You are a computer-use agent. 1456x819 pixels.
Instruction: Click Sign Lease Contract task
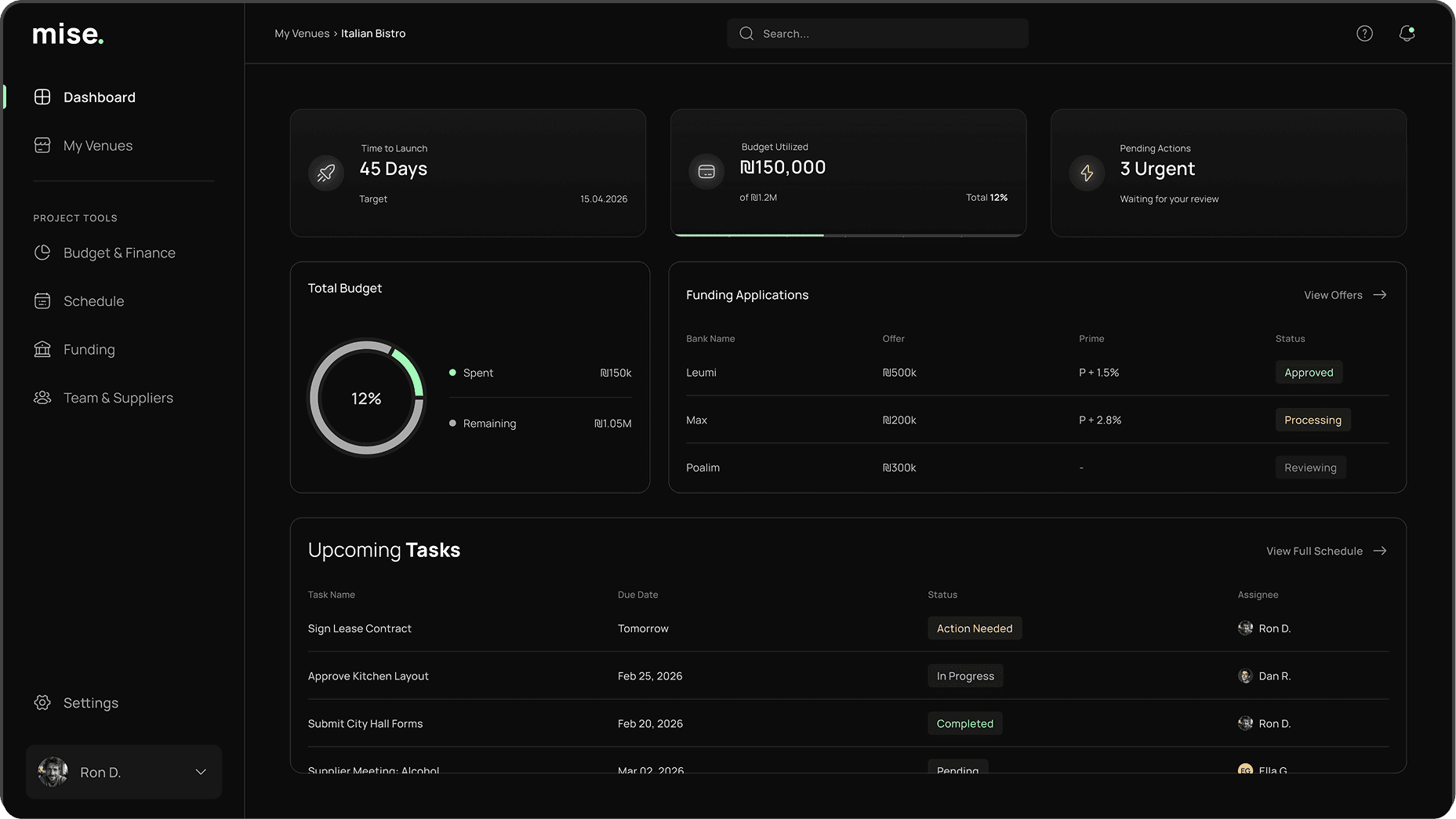tap(359, 628)
